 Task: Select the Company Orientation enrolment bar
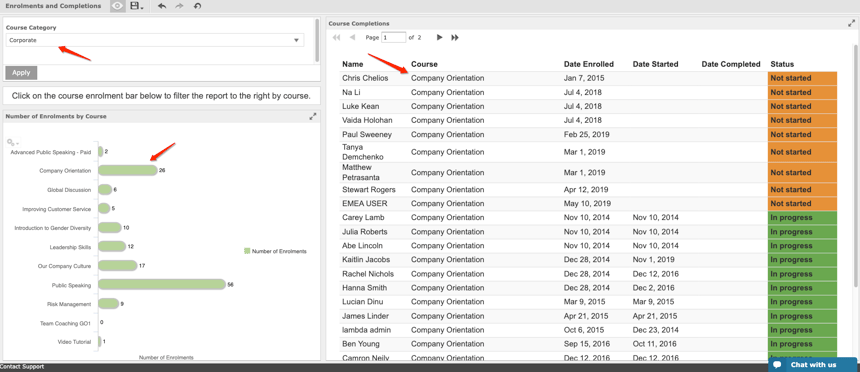point(127,170)
